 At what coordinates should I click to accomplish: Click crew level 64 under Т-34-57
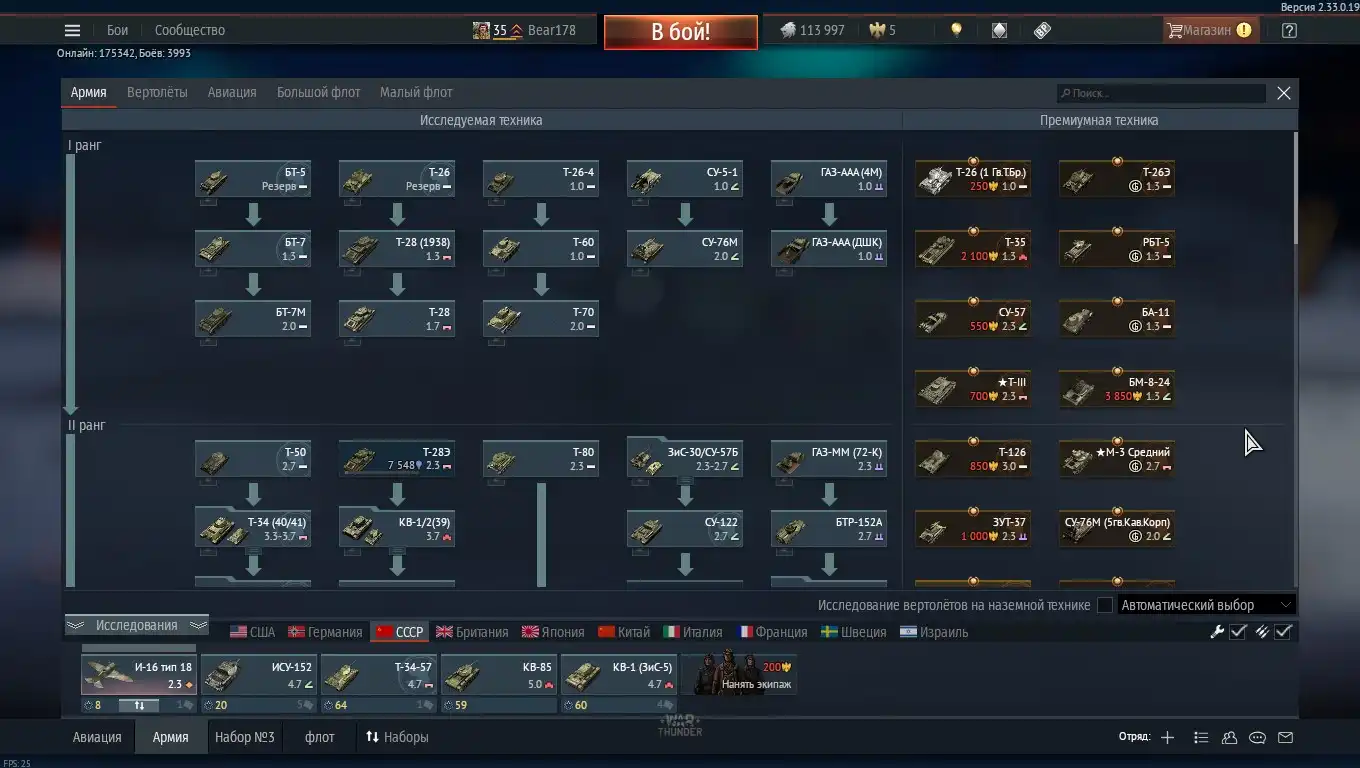coord(335,705)
